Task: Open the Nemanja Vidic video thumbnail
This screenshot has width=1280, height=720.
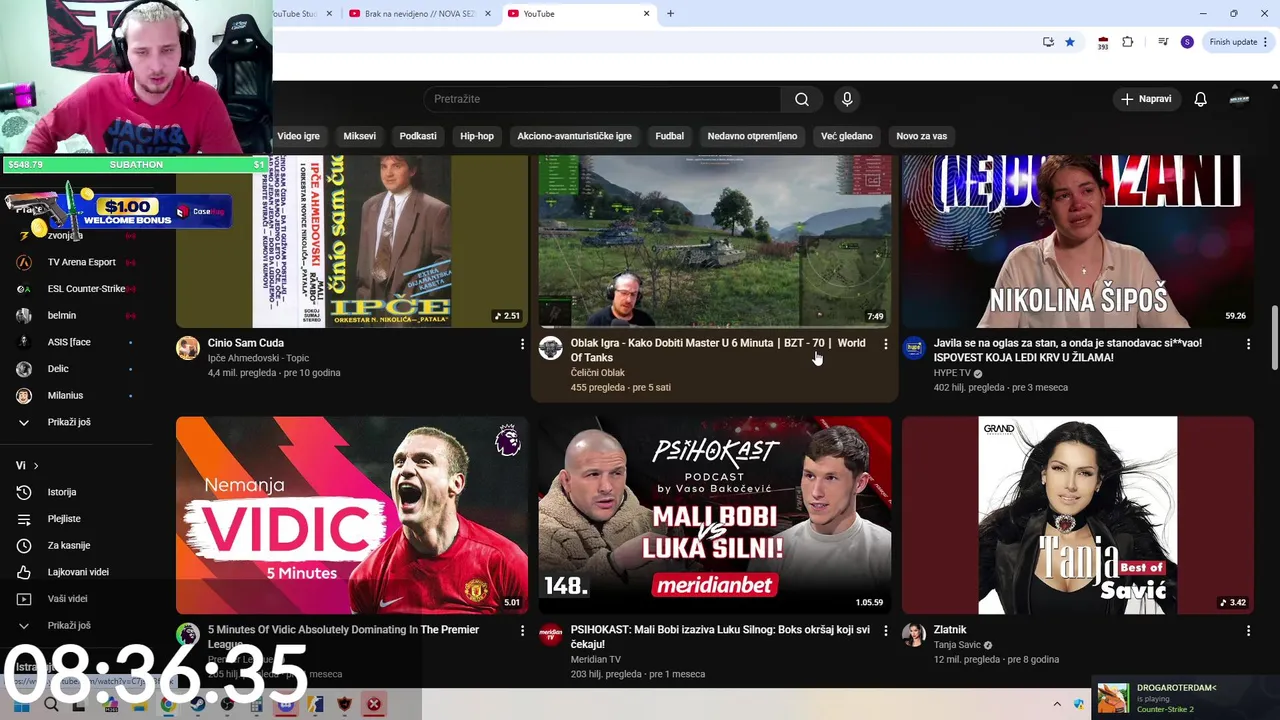Action: 352,515
